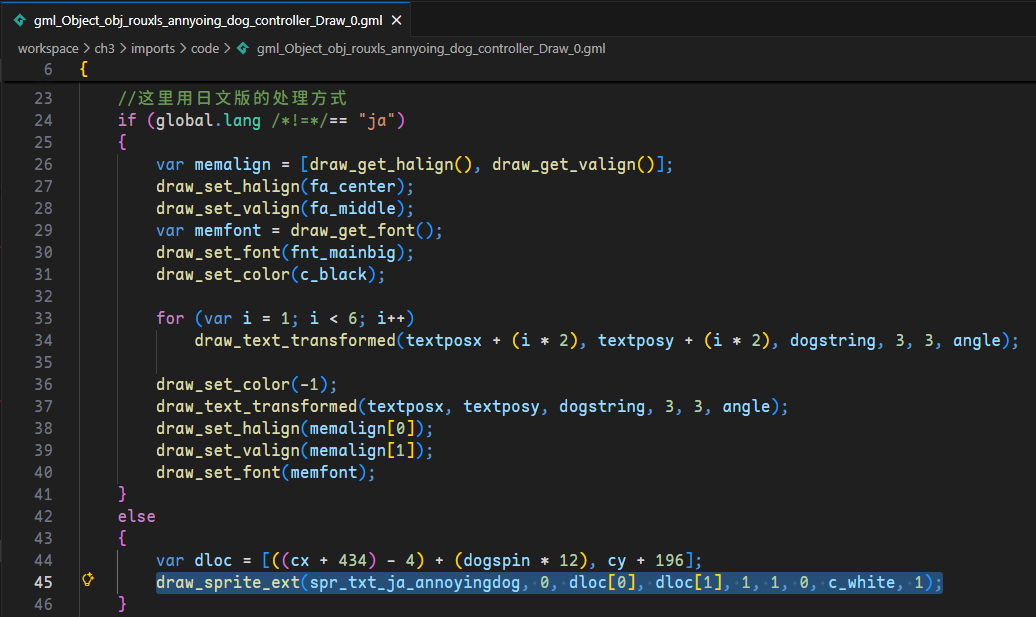Click the GML file icon in the tab
Viewport: 1036px width, 617px height.
tap(20, 20)
